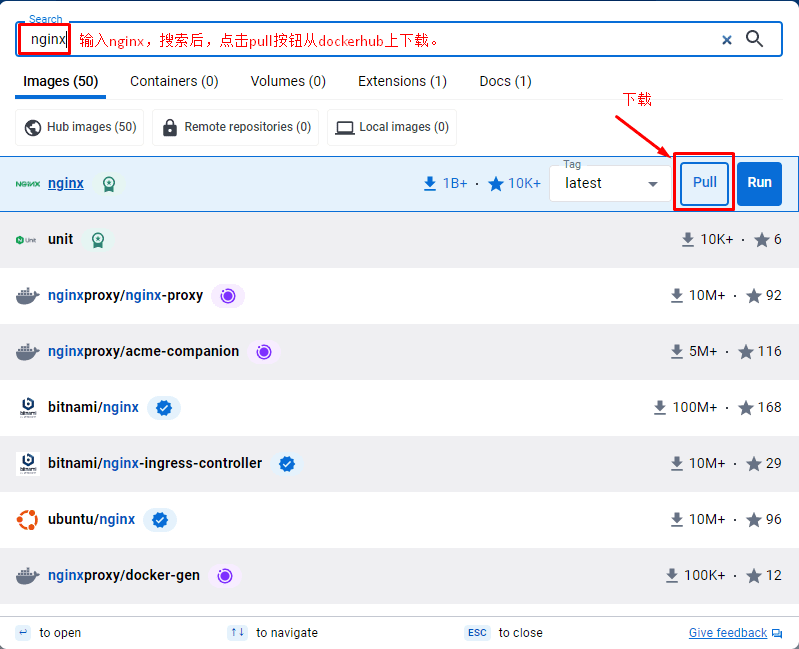Click the Docker whale icon for nginxproxy/nginx-proxy
Image resolution: width=799 pixels, height=649 pixels.
[x=28, y=296]
